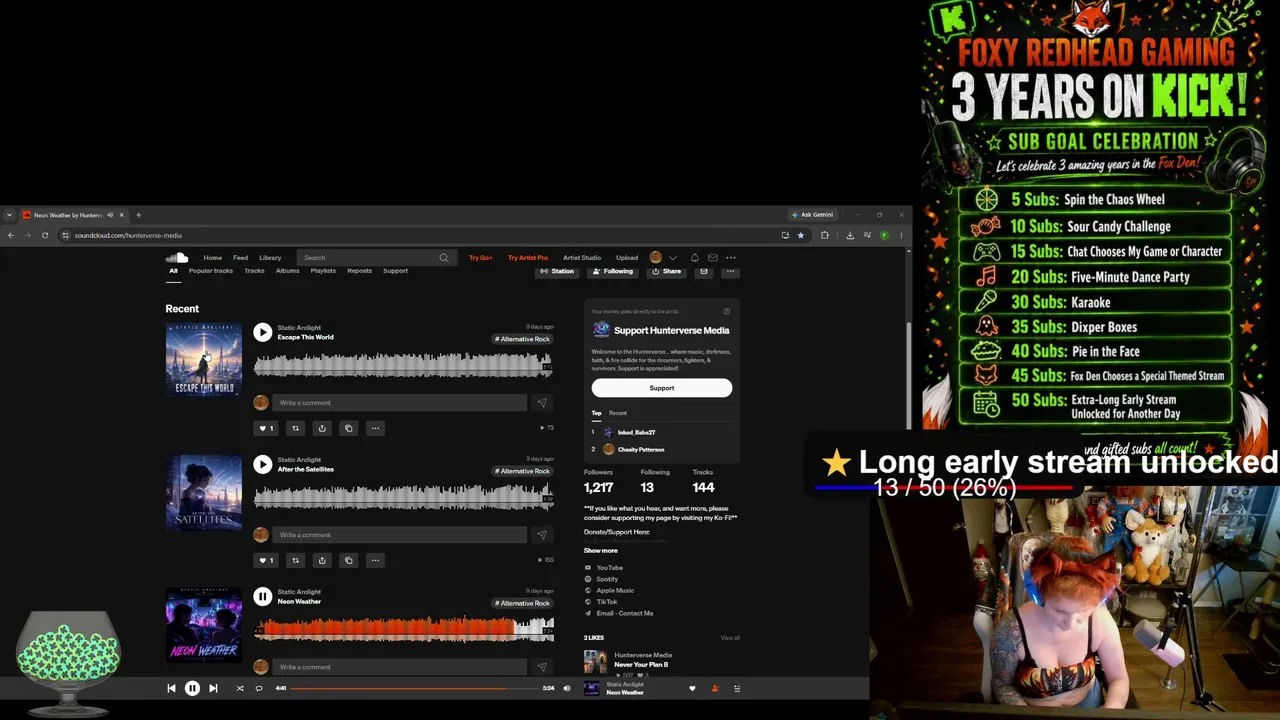Toggle shuffle in the player bar
The image size is (1280, 720).
(239, 688)
